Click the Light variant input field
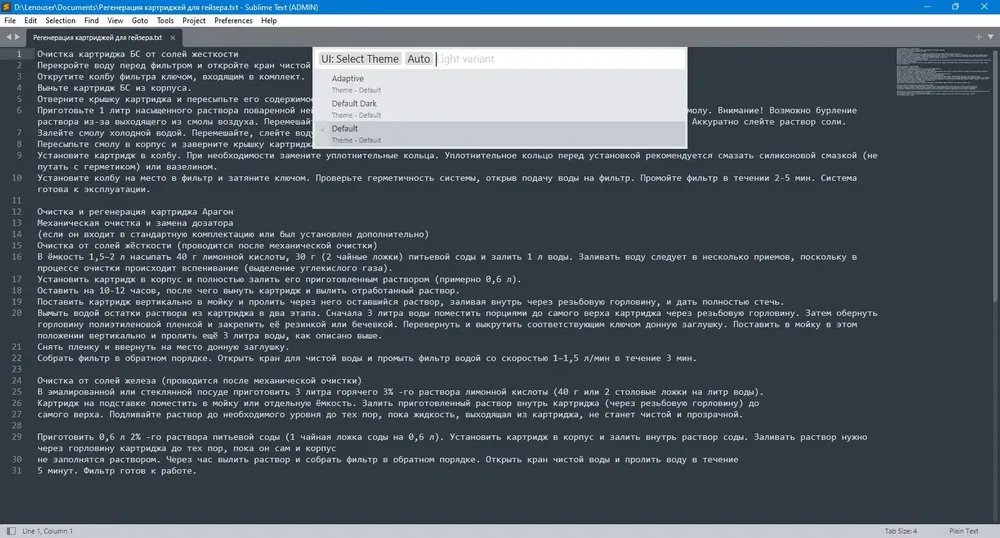This screenshot has height=538, width=1000. 560,59
